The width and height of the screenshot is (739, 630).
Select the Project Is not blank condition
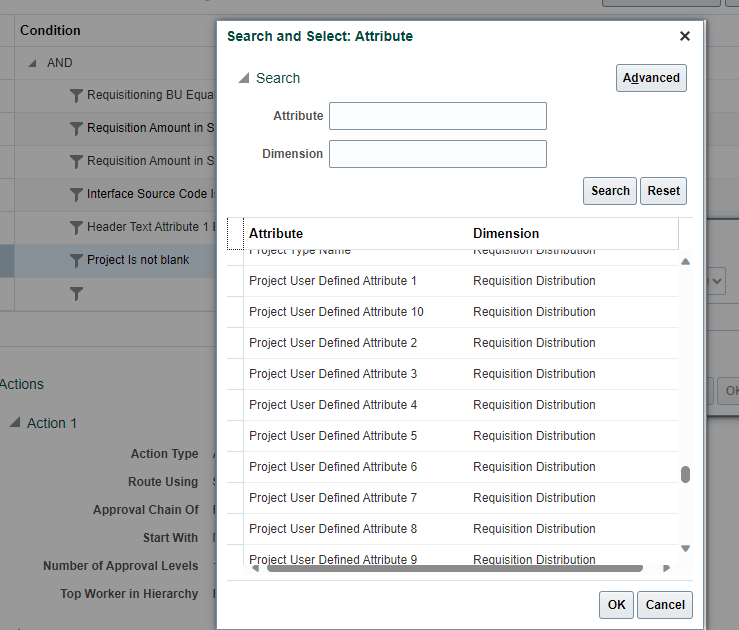[x=138, y=260]
